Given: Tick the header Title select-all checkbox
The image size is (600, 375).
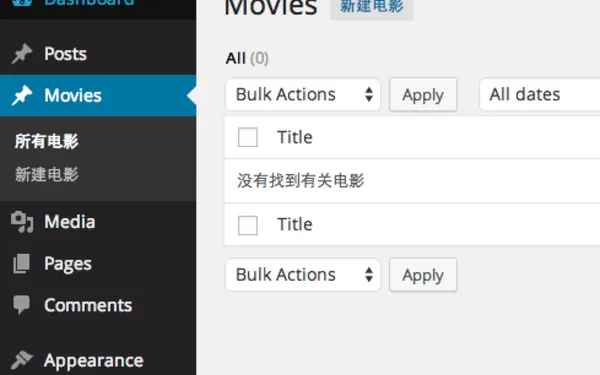Looking at the screenshot, I should coord(248,137).
